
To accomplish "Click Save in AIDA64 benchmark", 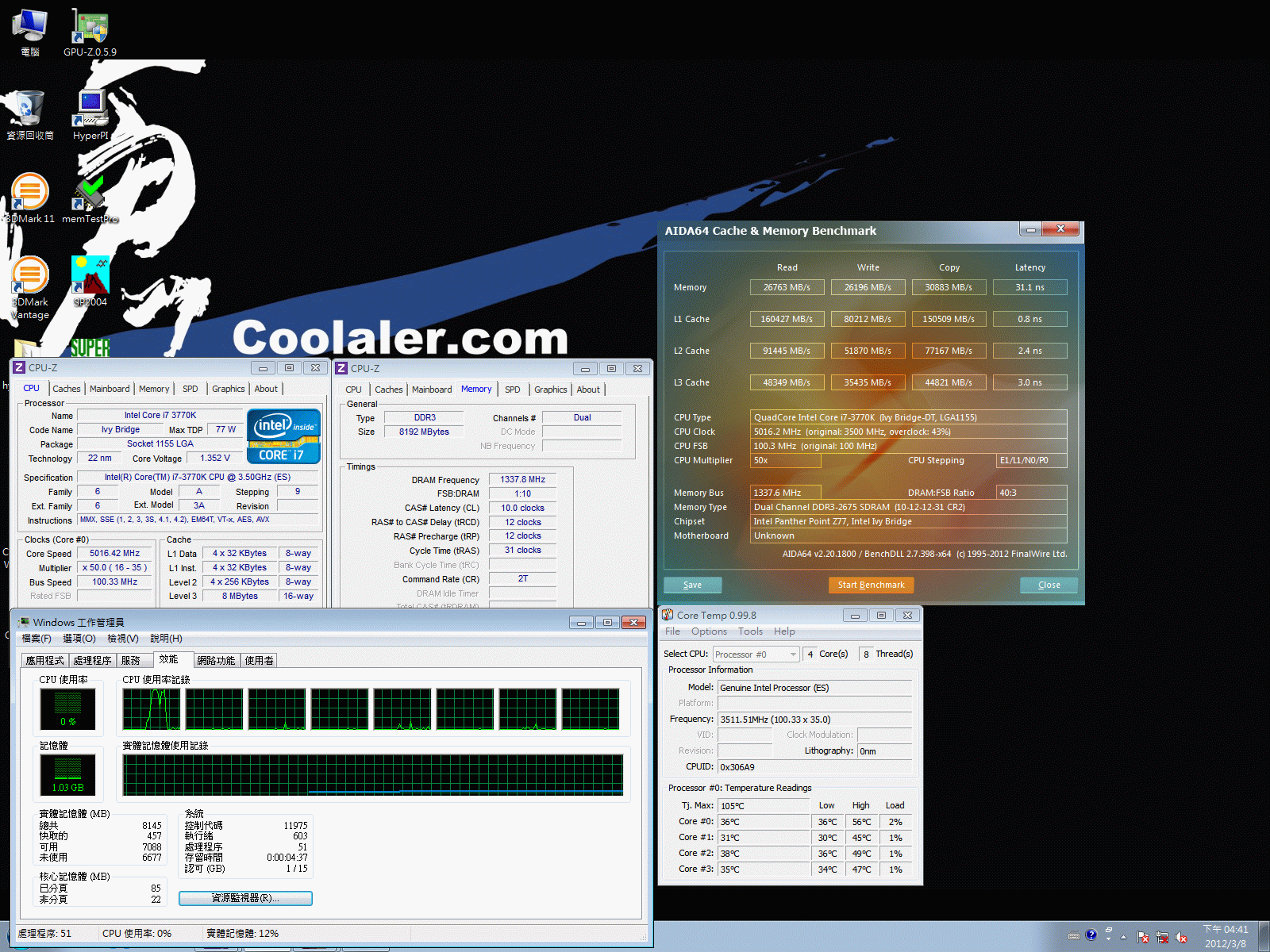I will tap(692, 585).
